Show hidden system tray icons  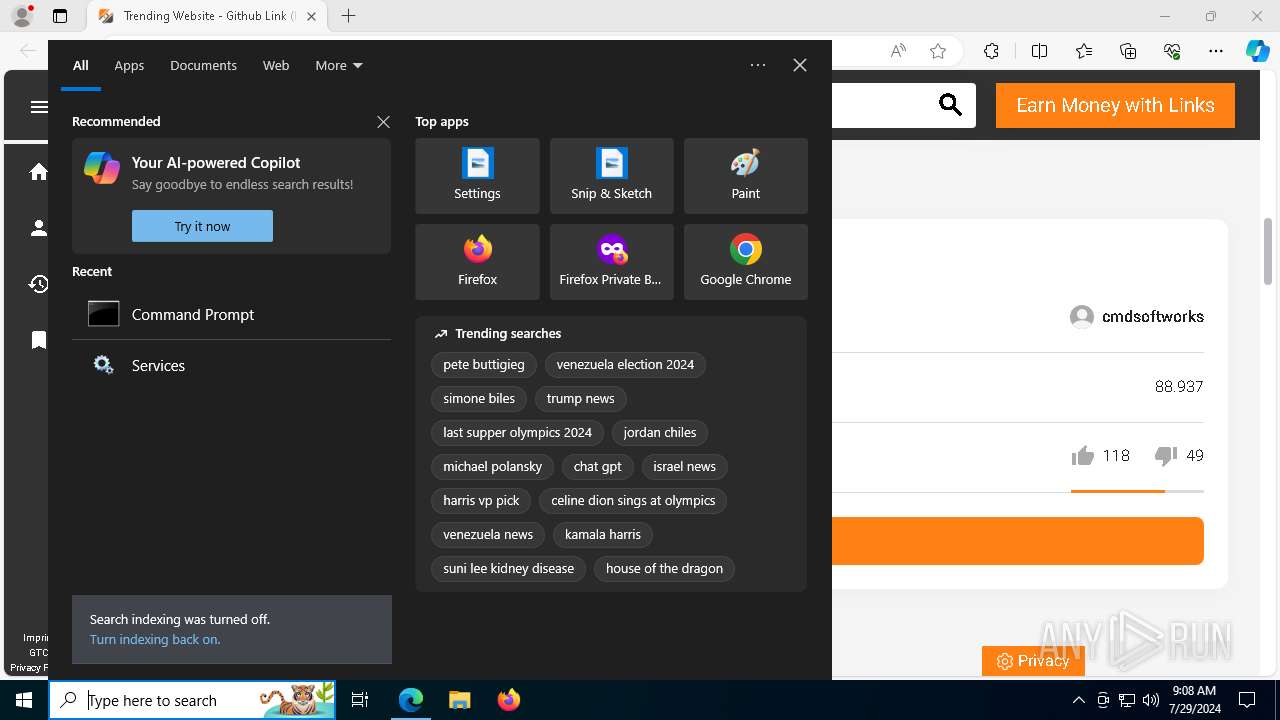(x=1078, y=700)
